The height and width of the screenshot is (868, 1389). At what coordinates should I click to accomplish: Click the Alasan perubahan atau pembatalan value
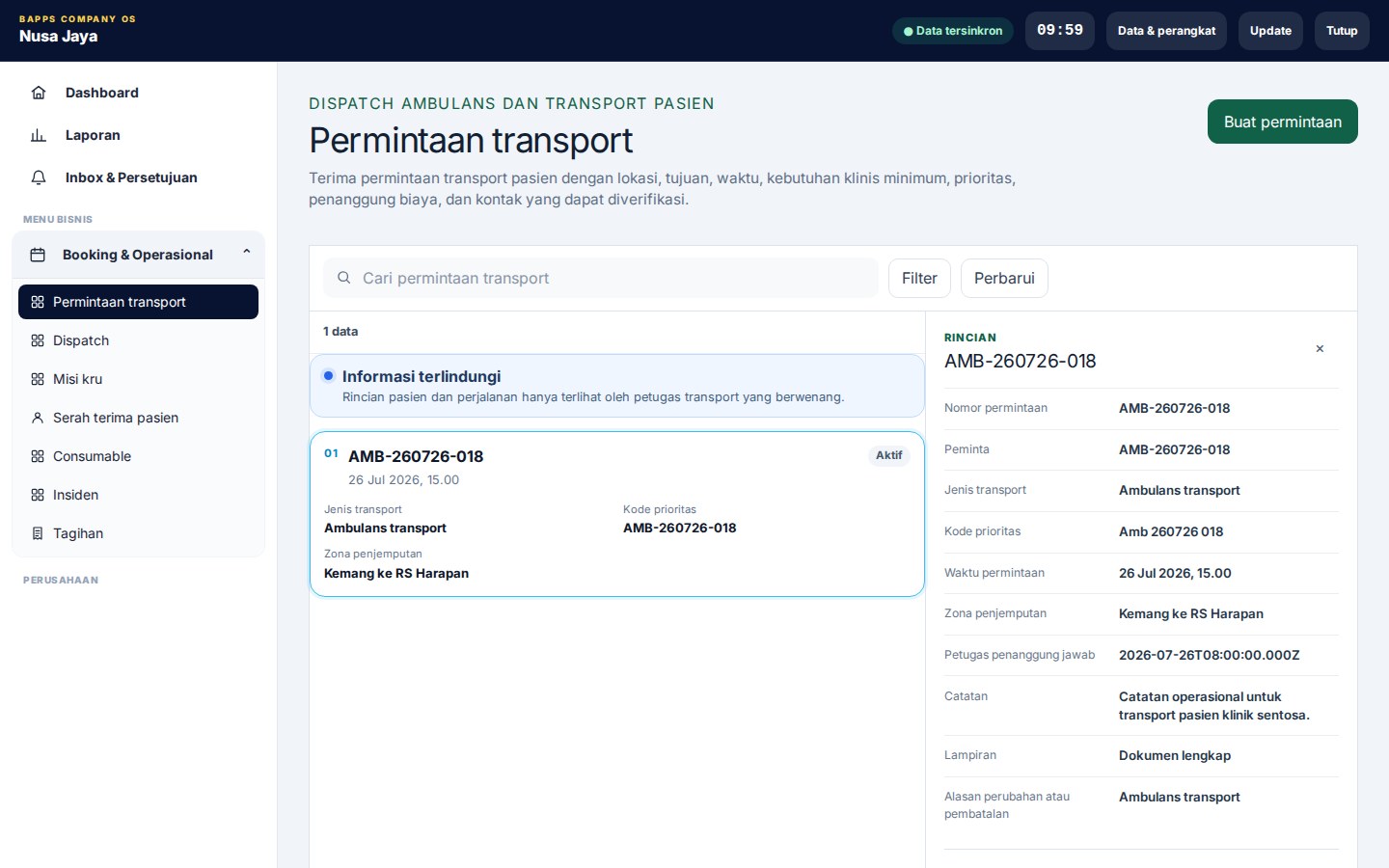[1180, 797]
